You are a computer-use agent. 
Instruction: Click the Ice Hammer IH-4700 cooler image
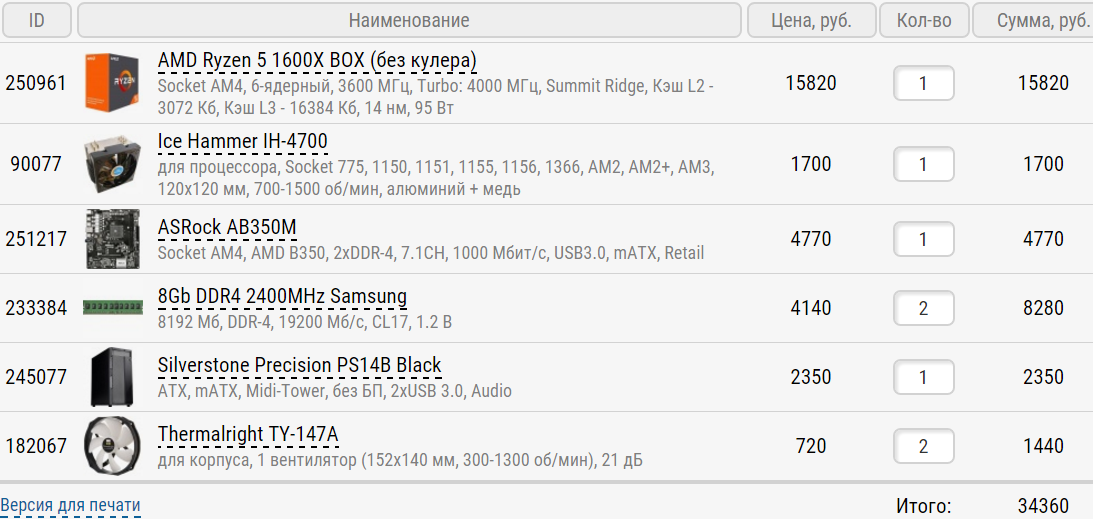[x=112, y=164]
